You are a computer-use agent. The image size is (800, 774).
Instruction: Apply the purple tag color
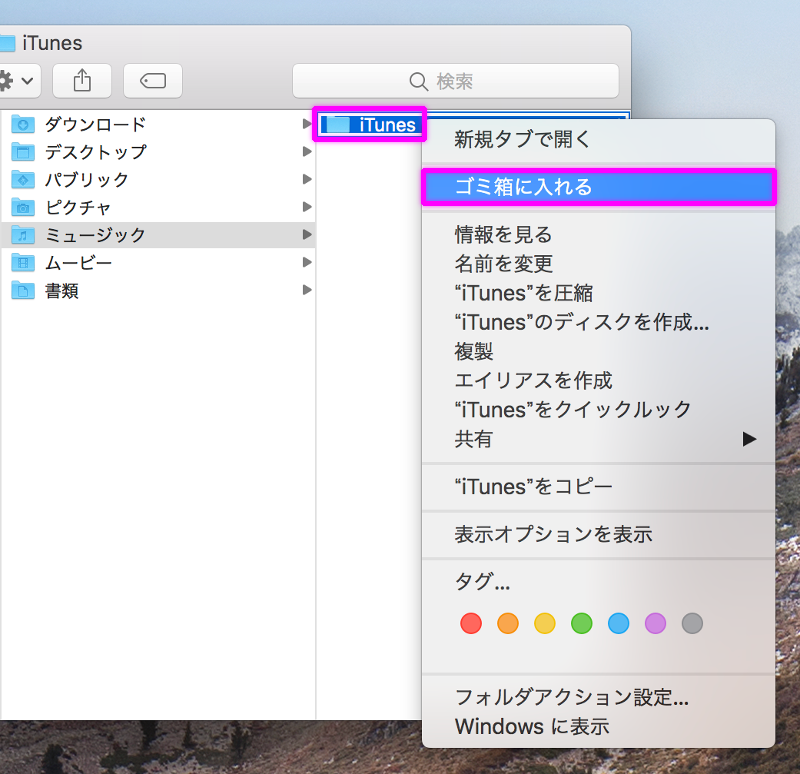click(656, 623)
